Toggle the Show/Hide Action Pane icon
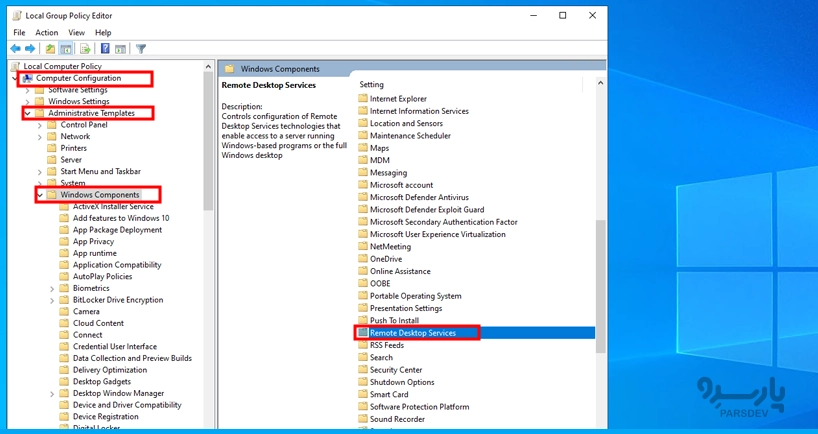This screenshot has height=434, width=818. (x=121, y=48)
